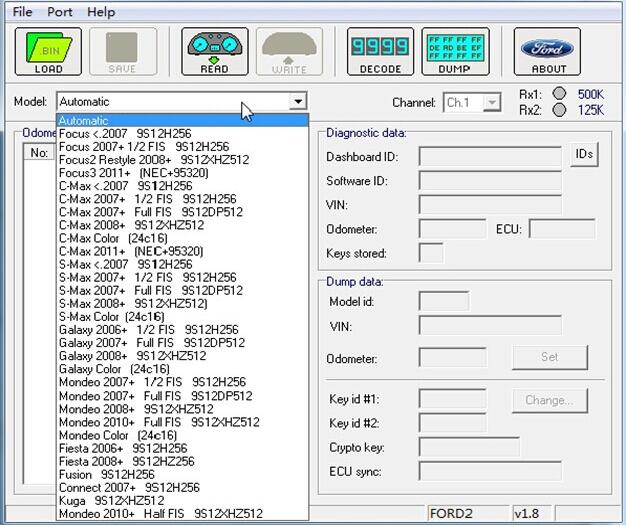Click the ECU field
Screen dimensions: 626x527
562,229
